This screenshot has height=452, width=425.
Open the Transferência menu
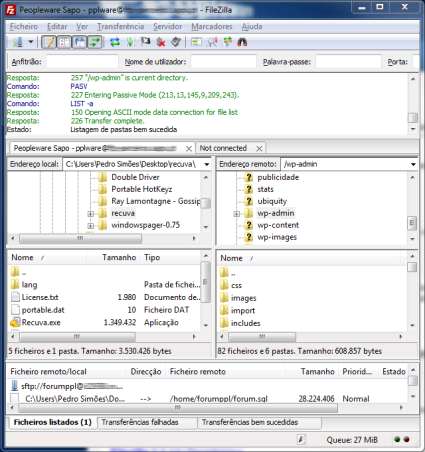pos(120,26)
